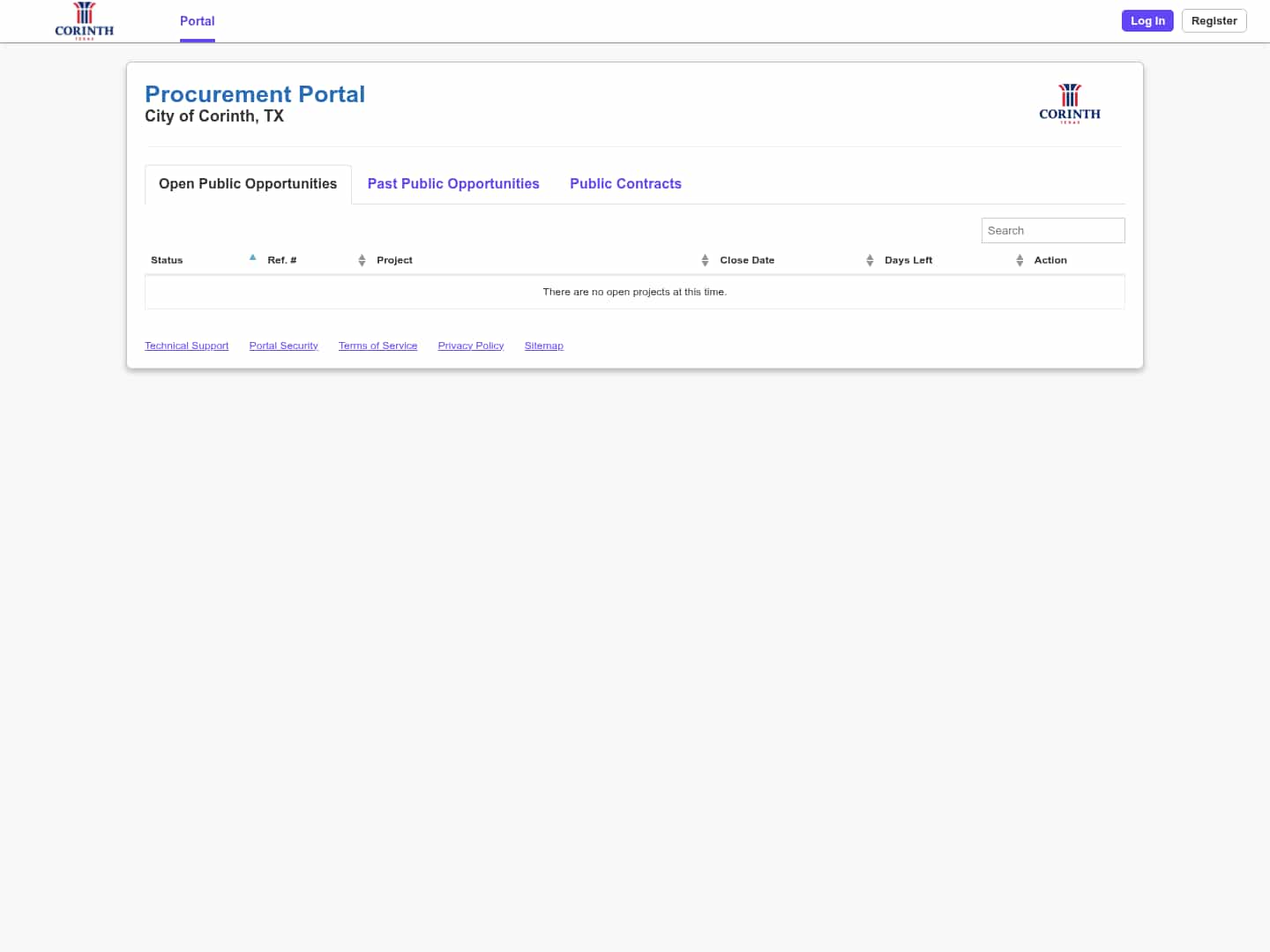Sort the table by Days Left column
1270x952 pixels.
(x=953, y=260)
